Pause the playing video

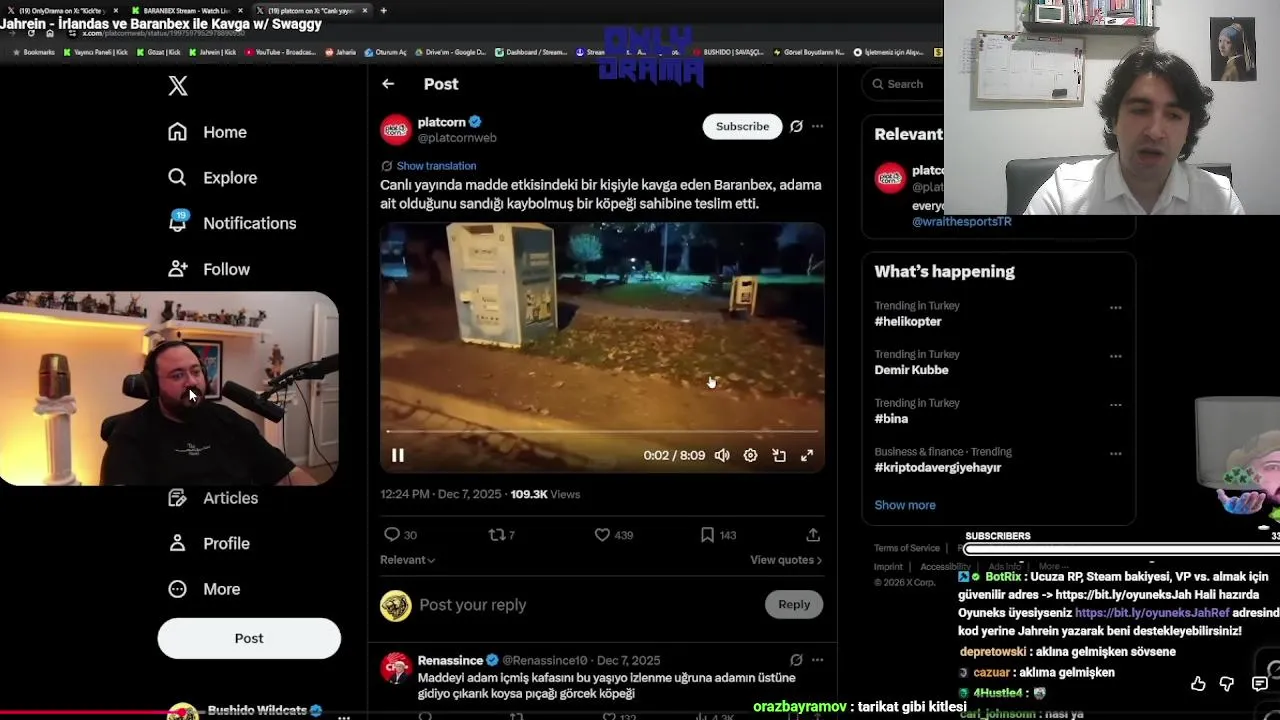[398, 455]
